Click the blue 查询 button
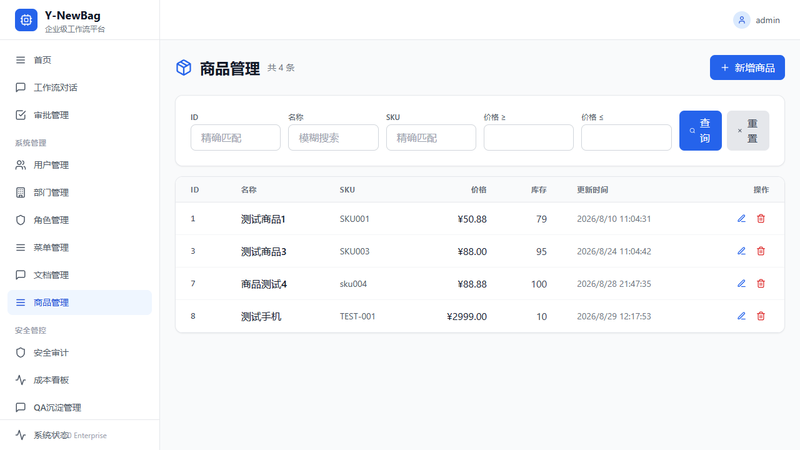Image resolution: width=800 pixels, height=450 pixels. (x=700, y=131)
